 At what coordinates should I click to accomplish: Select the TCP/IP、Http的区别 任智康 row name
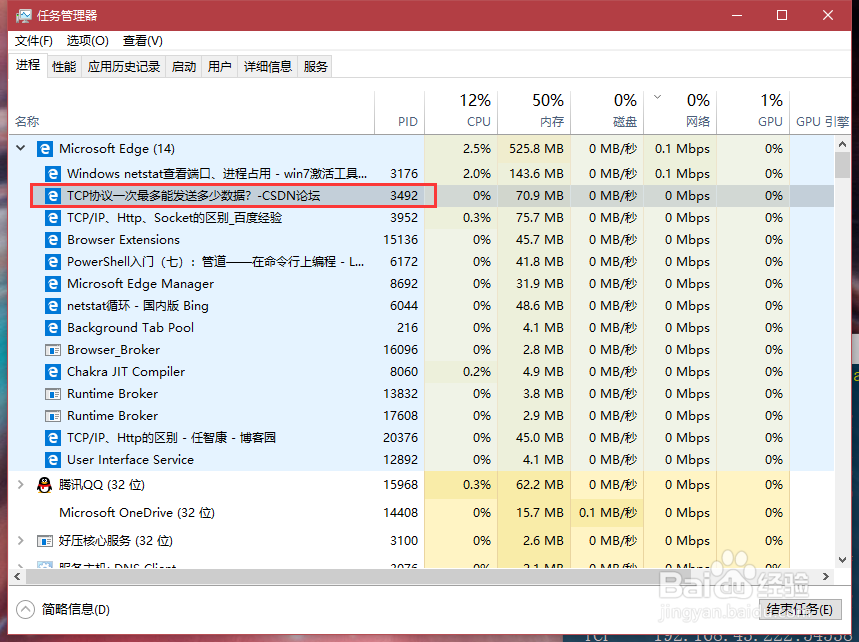click(x=171, y=438)
